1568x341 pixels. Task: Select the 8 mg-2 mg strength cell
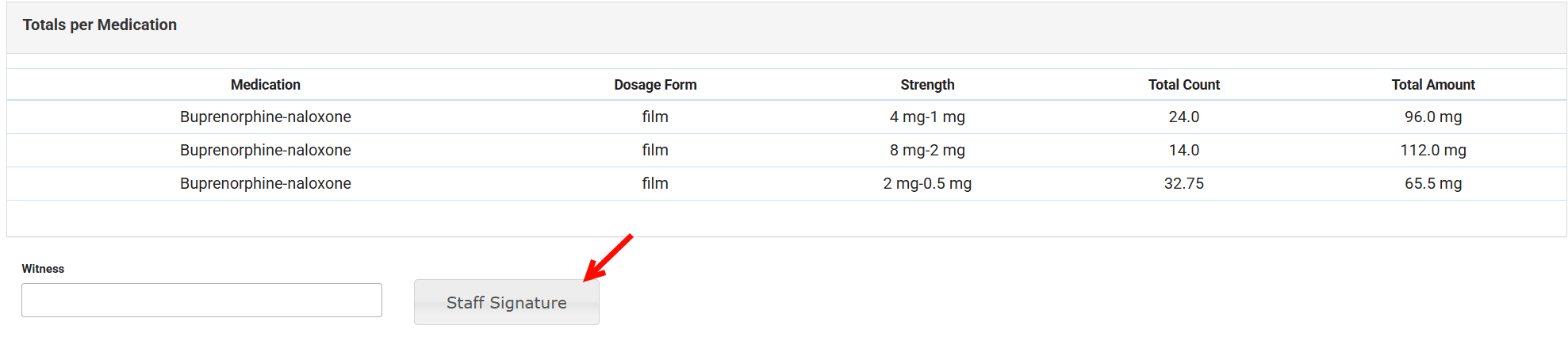pyautogui.click(x=927, y=150)
